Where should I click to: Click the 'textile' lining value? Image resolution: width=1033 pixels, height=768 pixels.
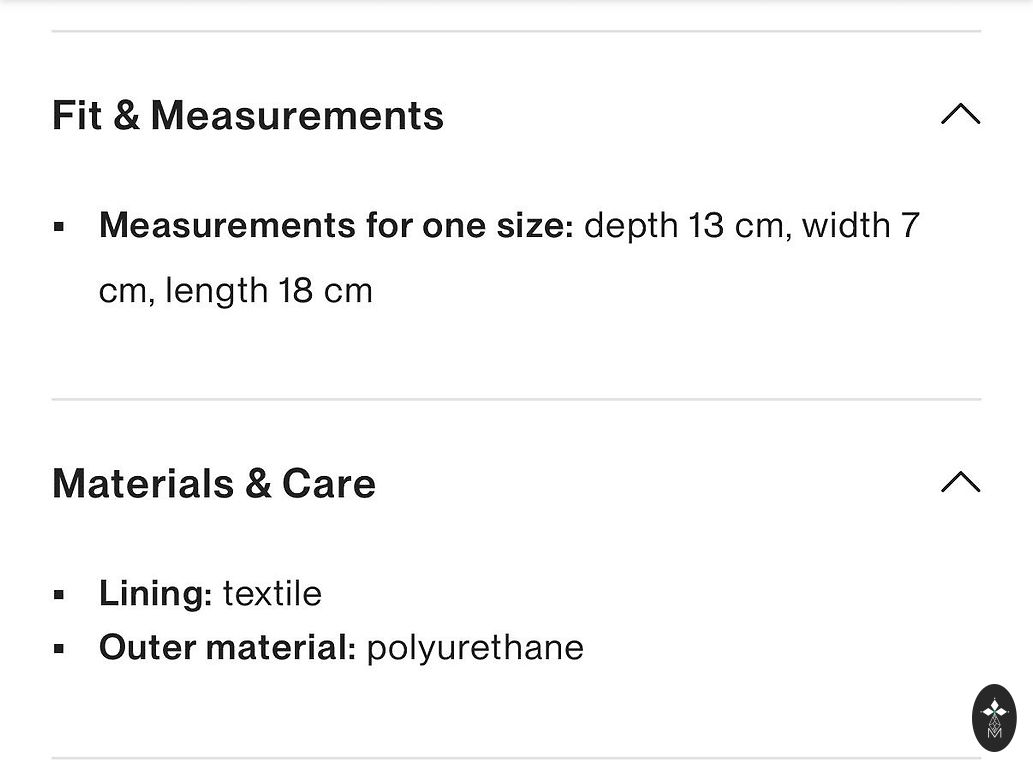point(272,593)
